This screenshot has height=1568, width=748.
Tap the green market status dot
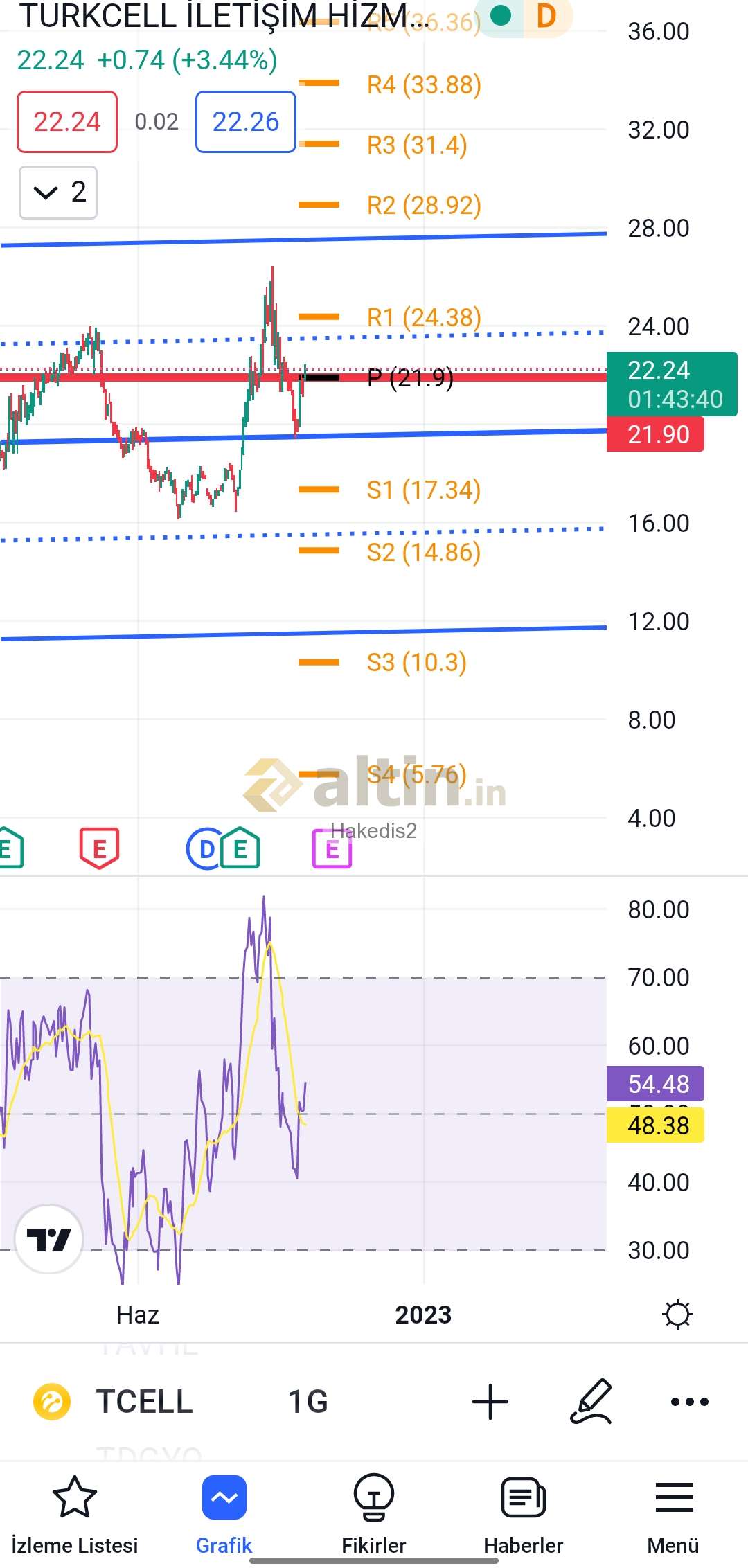click(x=501, y=15)
